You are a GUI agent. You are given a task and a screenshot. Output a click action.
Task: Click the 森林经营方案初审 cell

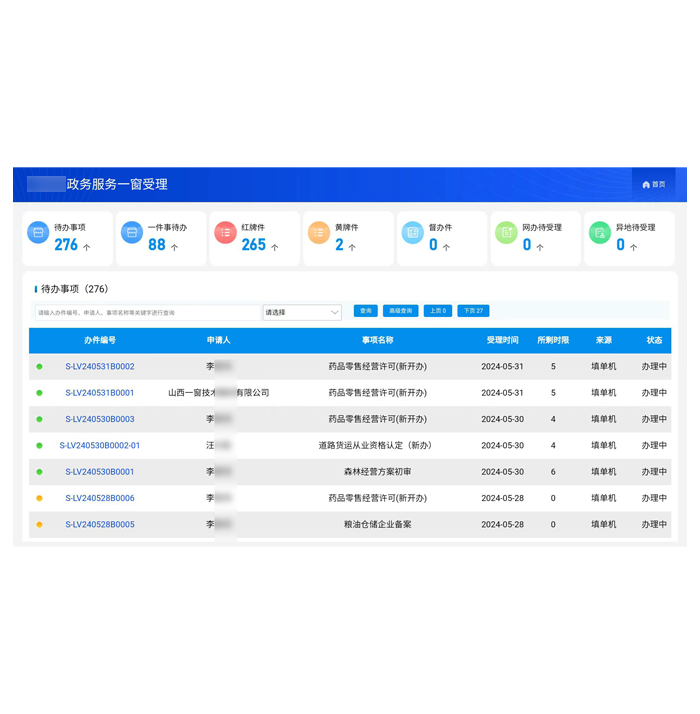click(x=378, y=472)
